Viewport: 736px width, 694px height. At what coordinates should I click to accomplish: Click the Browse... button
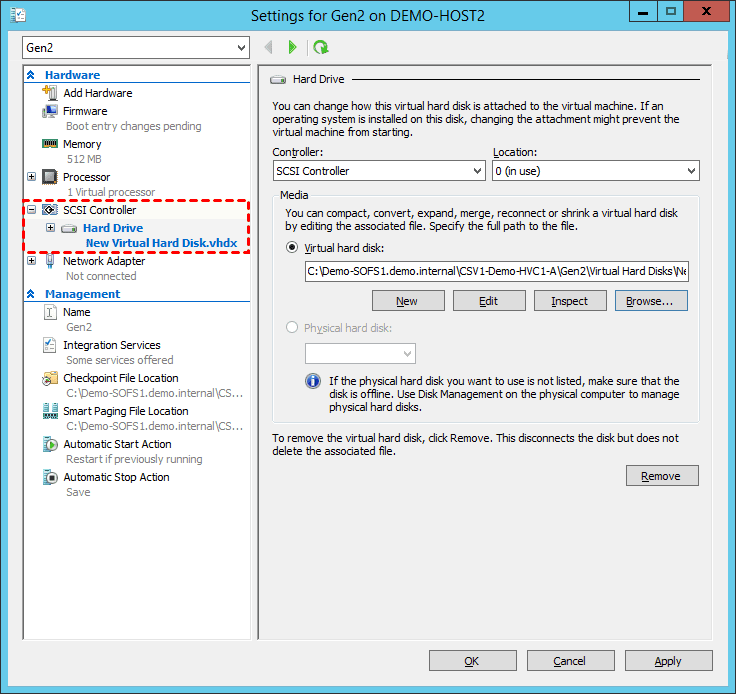(651, 301)
